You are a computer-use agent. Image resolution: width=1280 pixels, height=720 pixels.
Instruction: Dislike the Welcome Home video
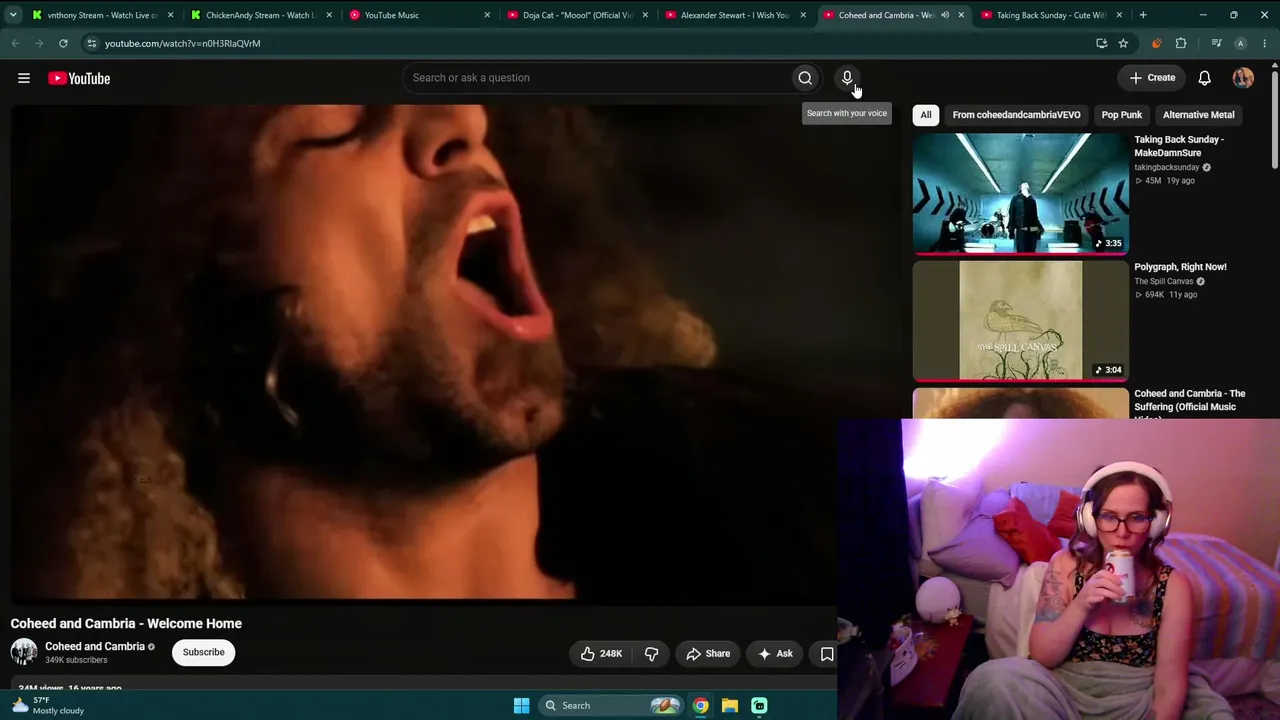tap(651, 654)
